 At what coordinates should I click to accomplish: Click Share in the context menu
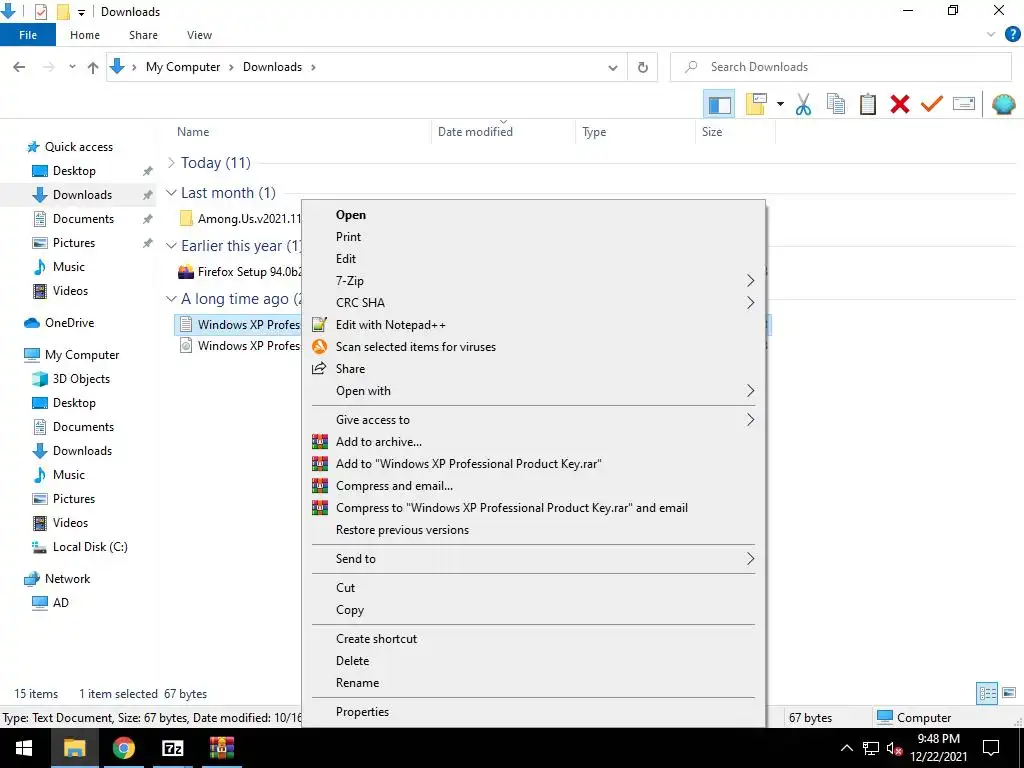(533, 369)
